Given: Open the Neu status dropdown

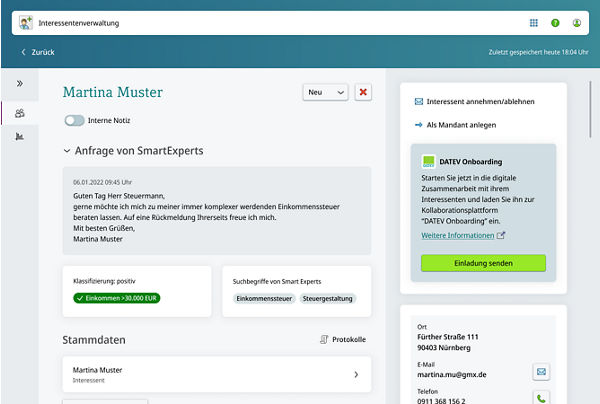Looking at the screenshot, I should (325, 92).
